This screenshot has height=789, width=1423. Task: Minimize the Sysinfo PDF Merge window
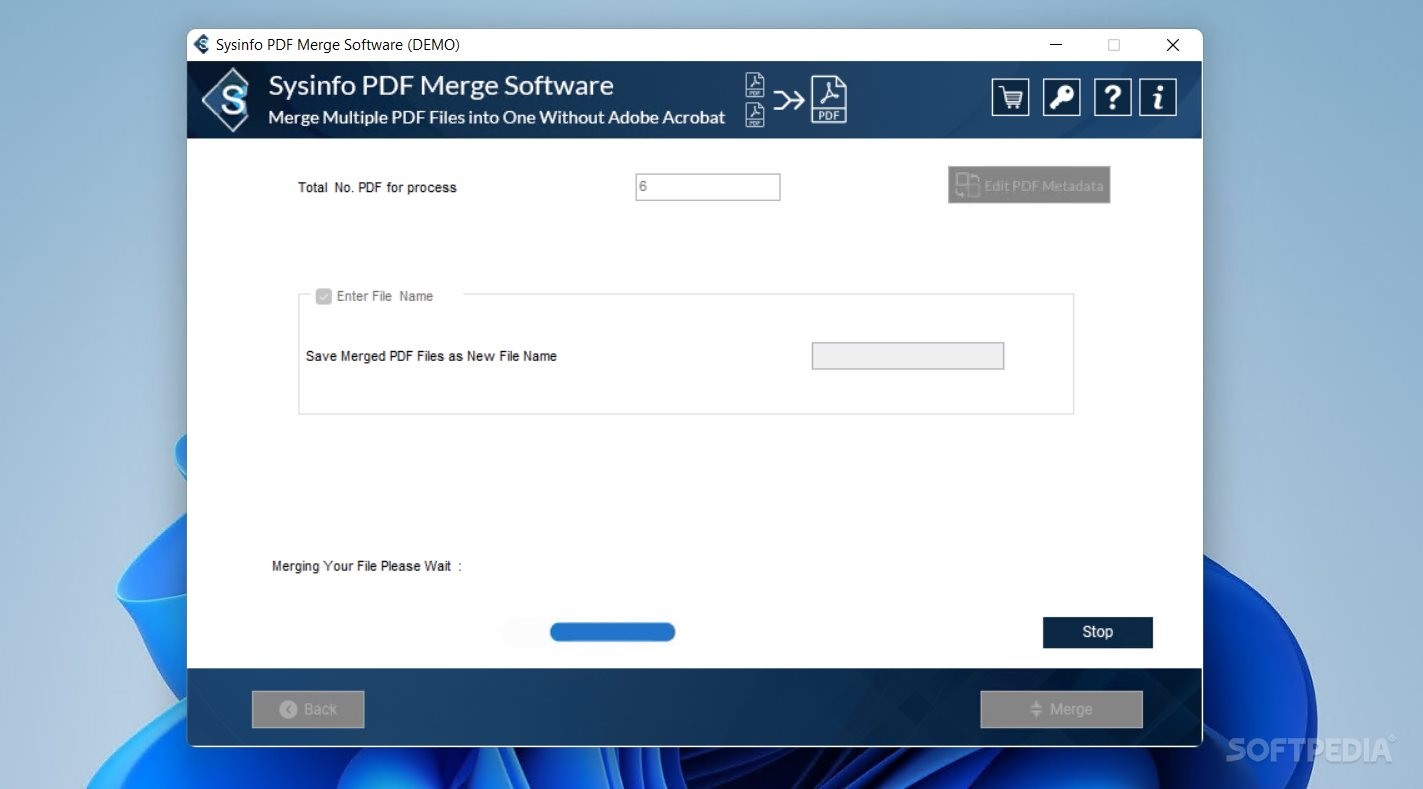[x=1056, y=45]
